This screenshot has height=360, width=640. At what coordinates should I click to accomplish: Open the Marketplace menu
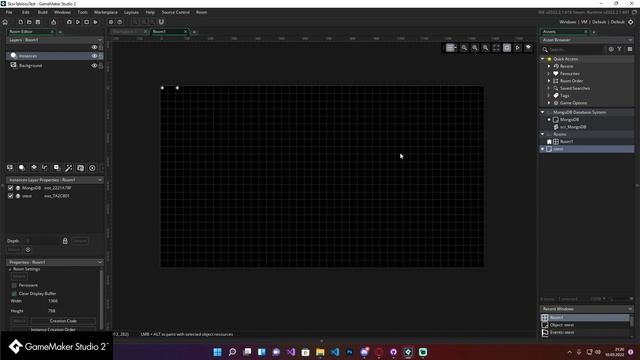106,12
